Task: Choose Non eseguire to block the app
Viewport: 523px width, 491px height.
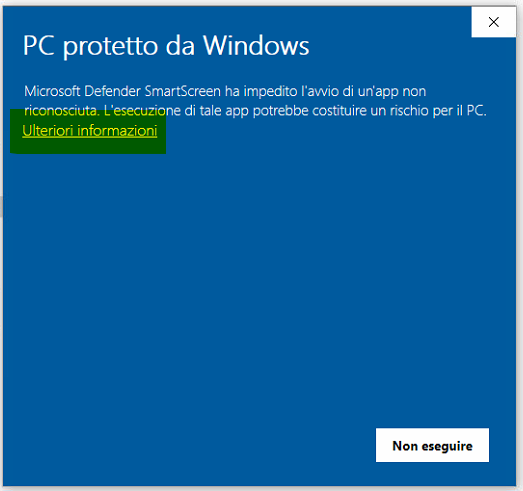Action: point(432,445)
